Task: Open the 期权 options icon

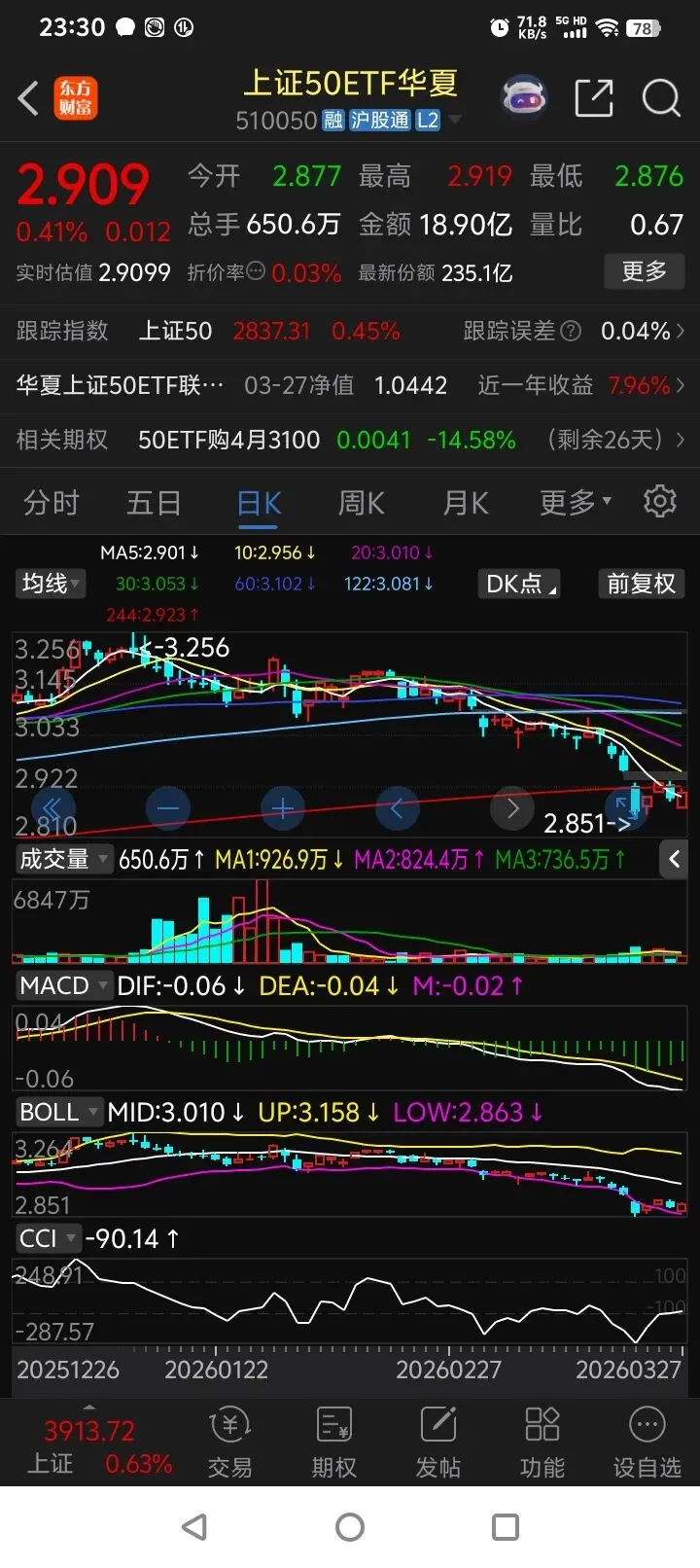Action: coord(334,1425)
